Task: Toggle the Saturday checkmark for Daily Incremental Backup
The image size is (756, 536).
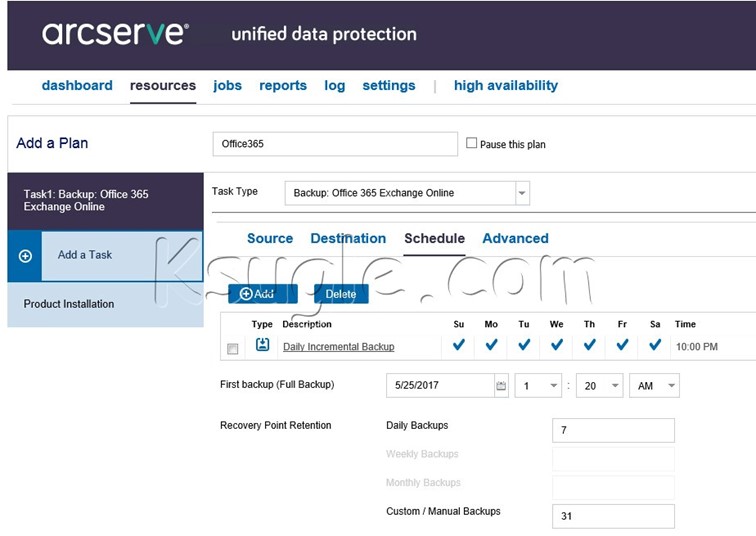Action: click(655, 345)
